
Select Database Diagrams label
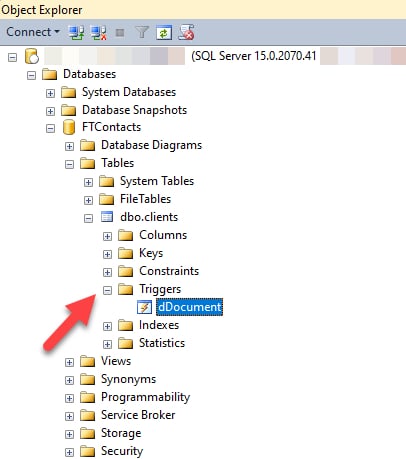pyautogui.click(x=151, y=145)
